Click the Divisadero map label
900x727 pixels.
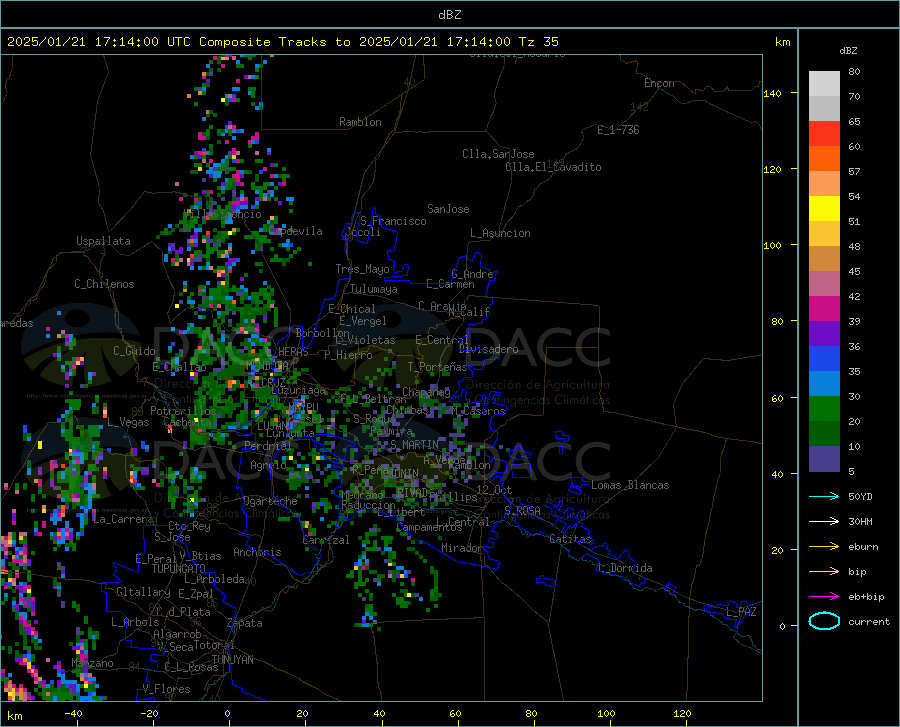tap(488, 349)
